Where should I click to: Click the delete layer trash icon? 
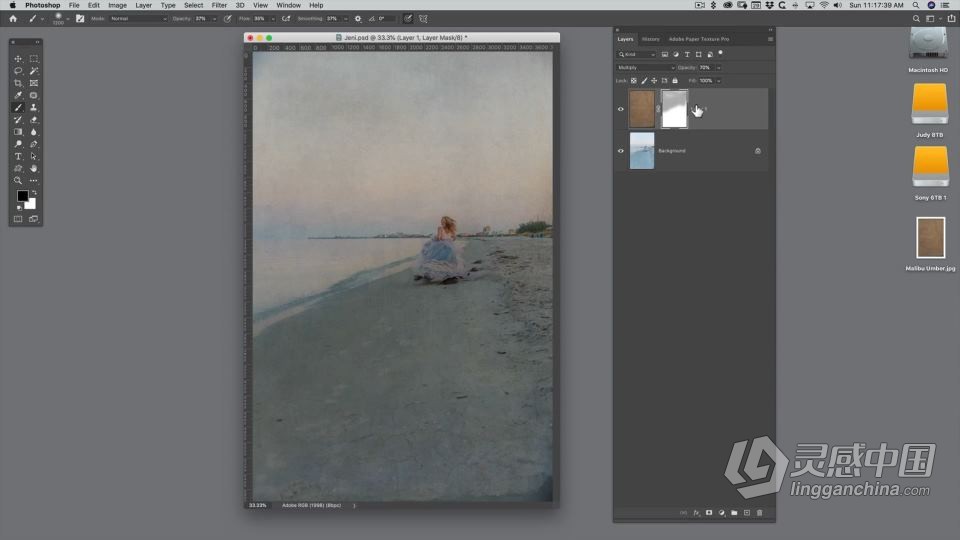[x=760, y=513]
